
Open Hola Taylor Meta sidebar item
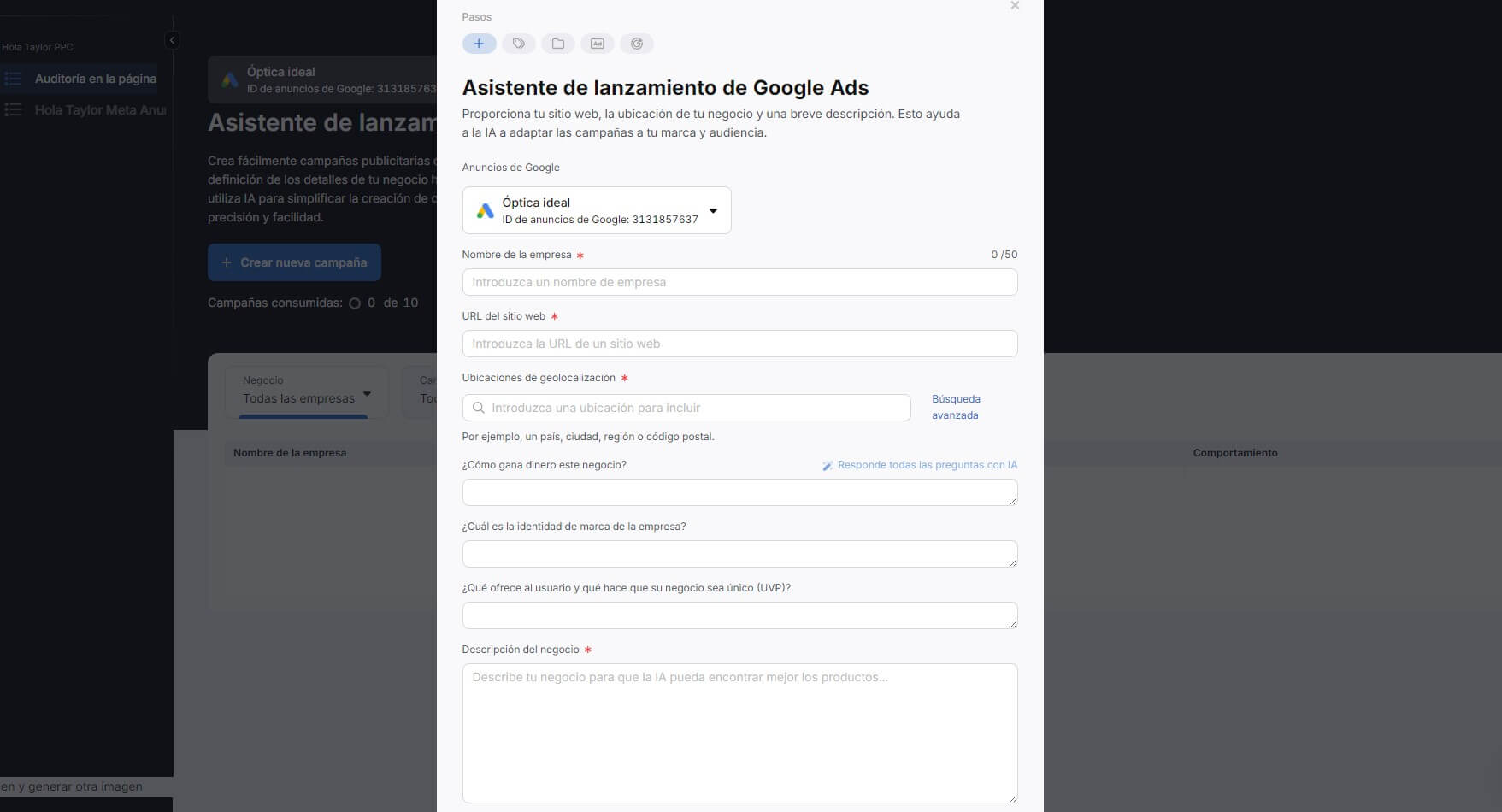click(x=99, y=110)
